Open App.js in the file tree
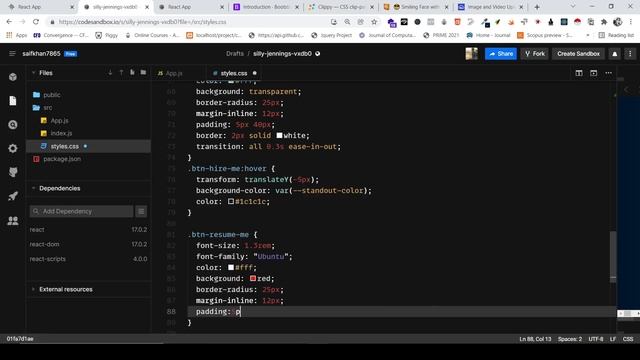 click(88, 120)
